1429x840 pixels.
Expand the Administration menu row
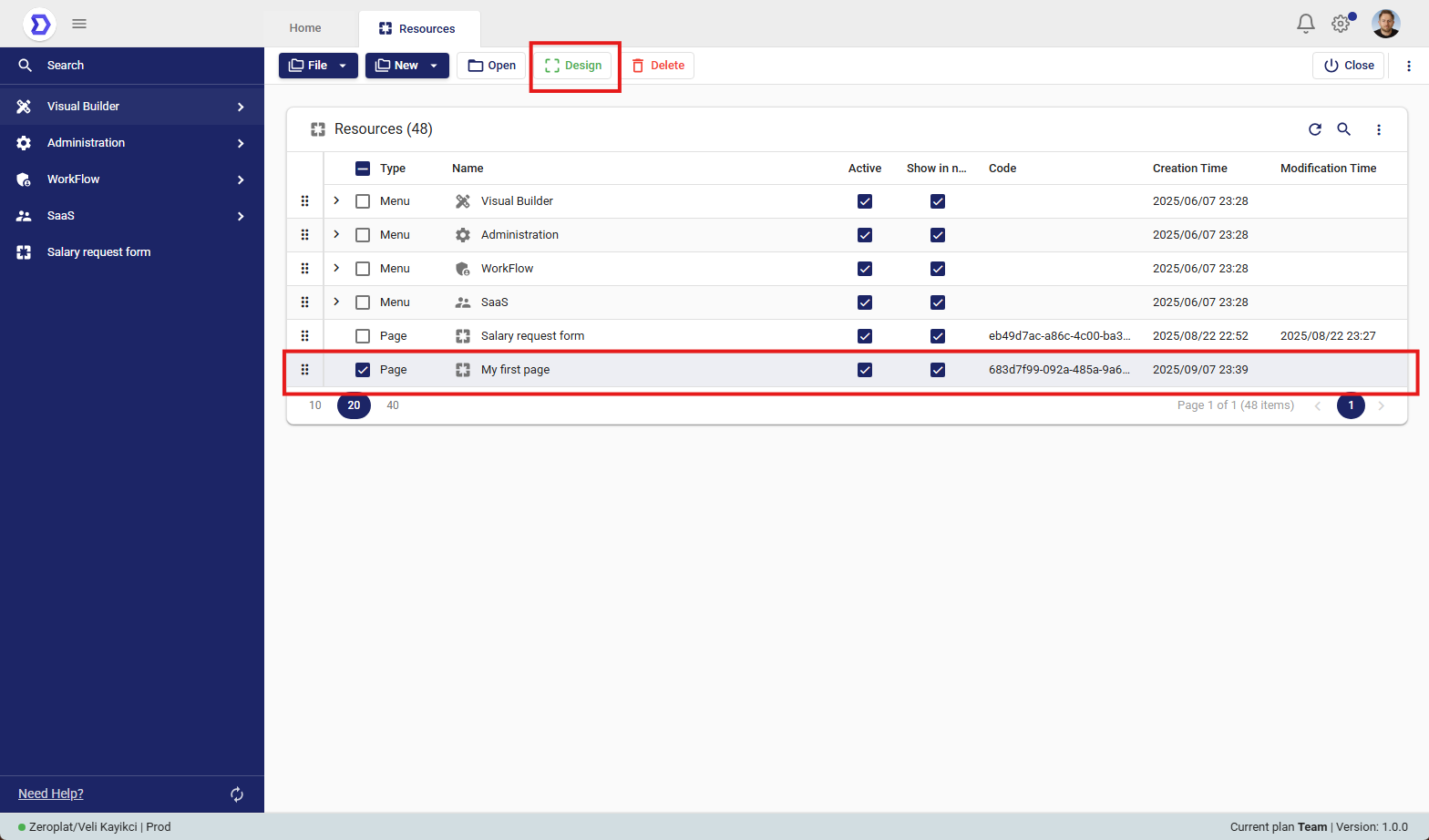point(336,235)
